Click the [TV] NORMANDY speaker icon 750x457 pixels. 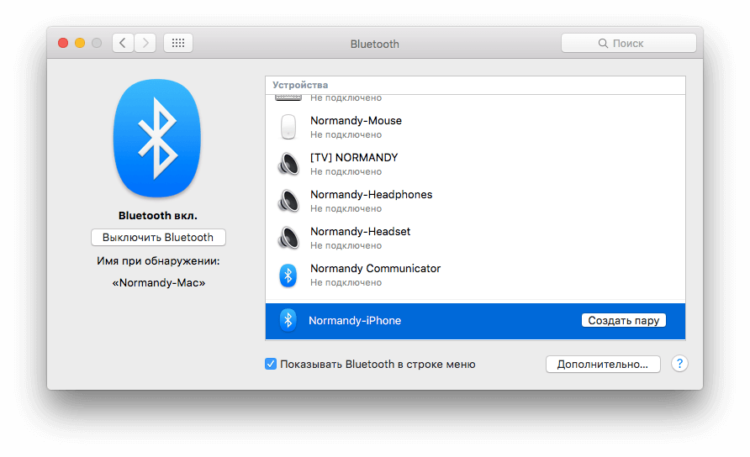click(288, 164)
